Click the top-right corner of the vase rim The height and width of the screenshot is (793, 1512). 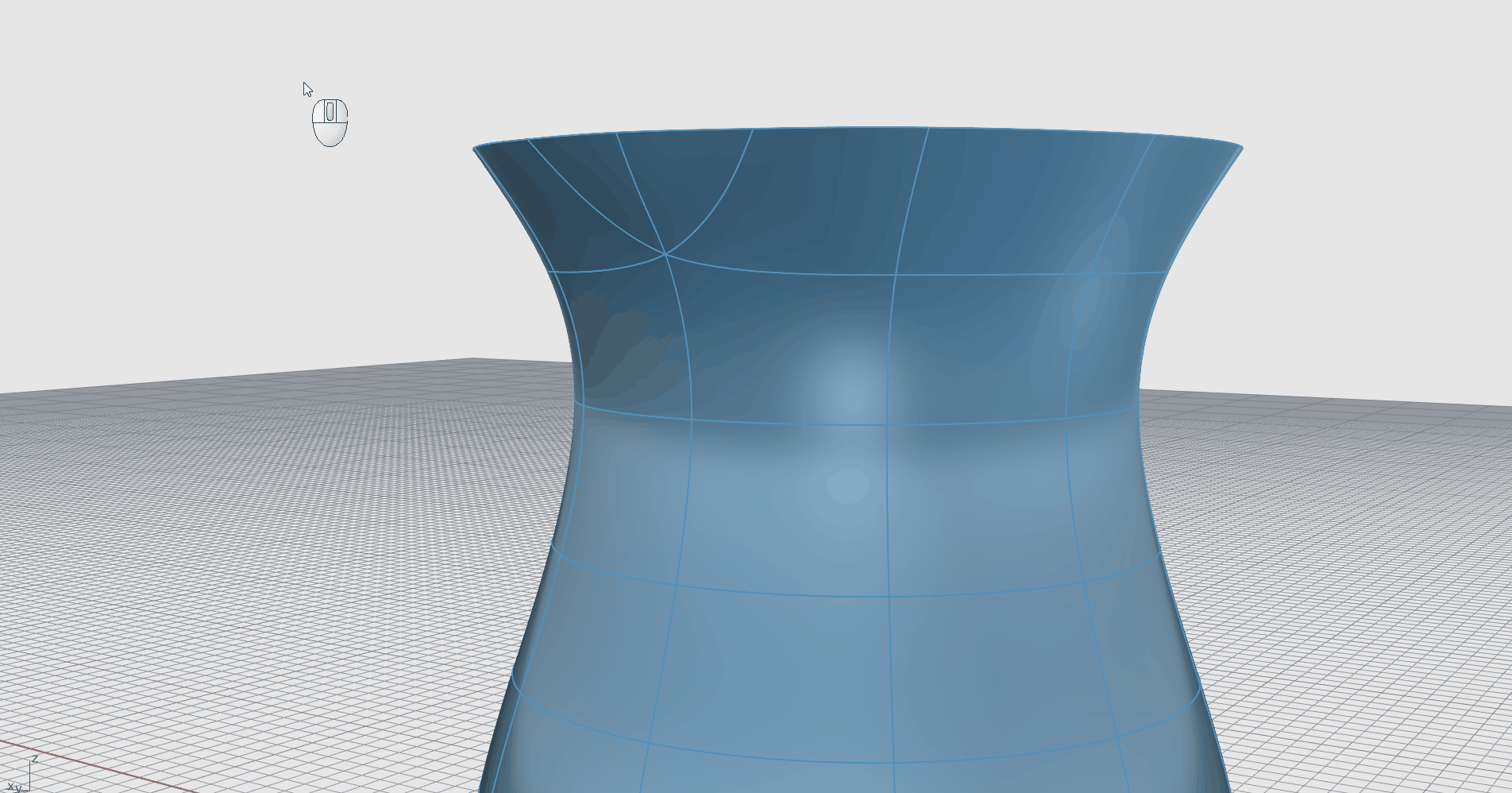point(1241,148)
